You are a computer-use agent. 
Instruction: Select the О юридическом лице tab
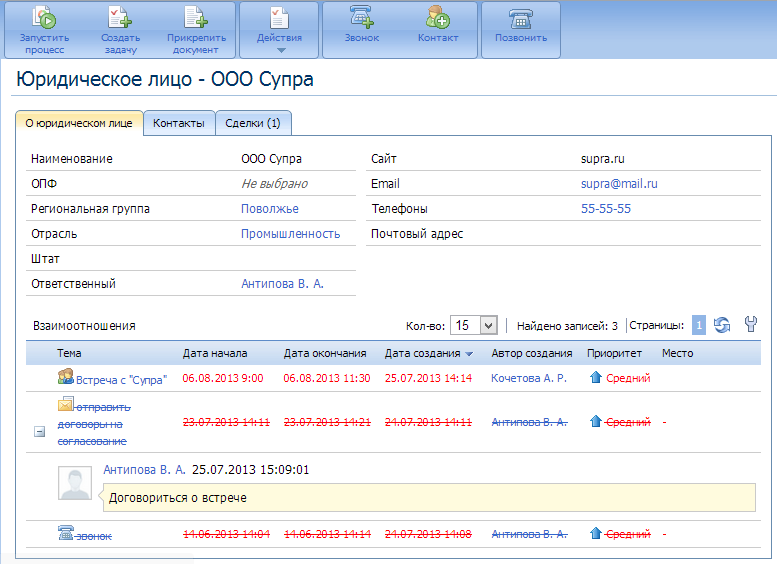click(79, 123)
